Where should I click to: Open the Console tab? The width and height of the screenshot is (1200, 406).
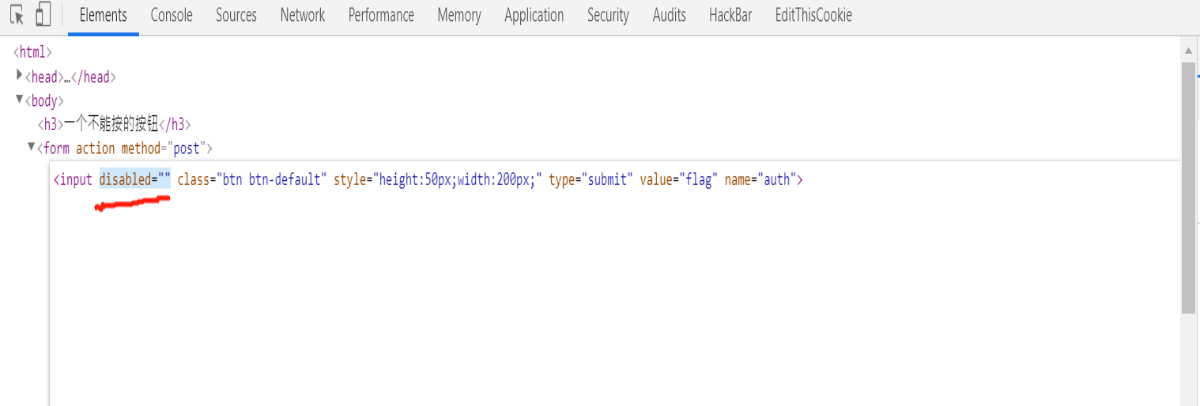[x=172, y=16]
